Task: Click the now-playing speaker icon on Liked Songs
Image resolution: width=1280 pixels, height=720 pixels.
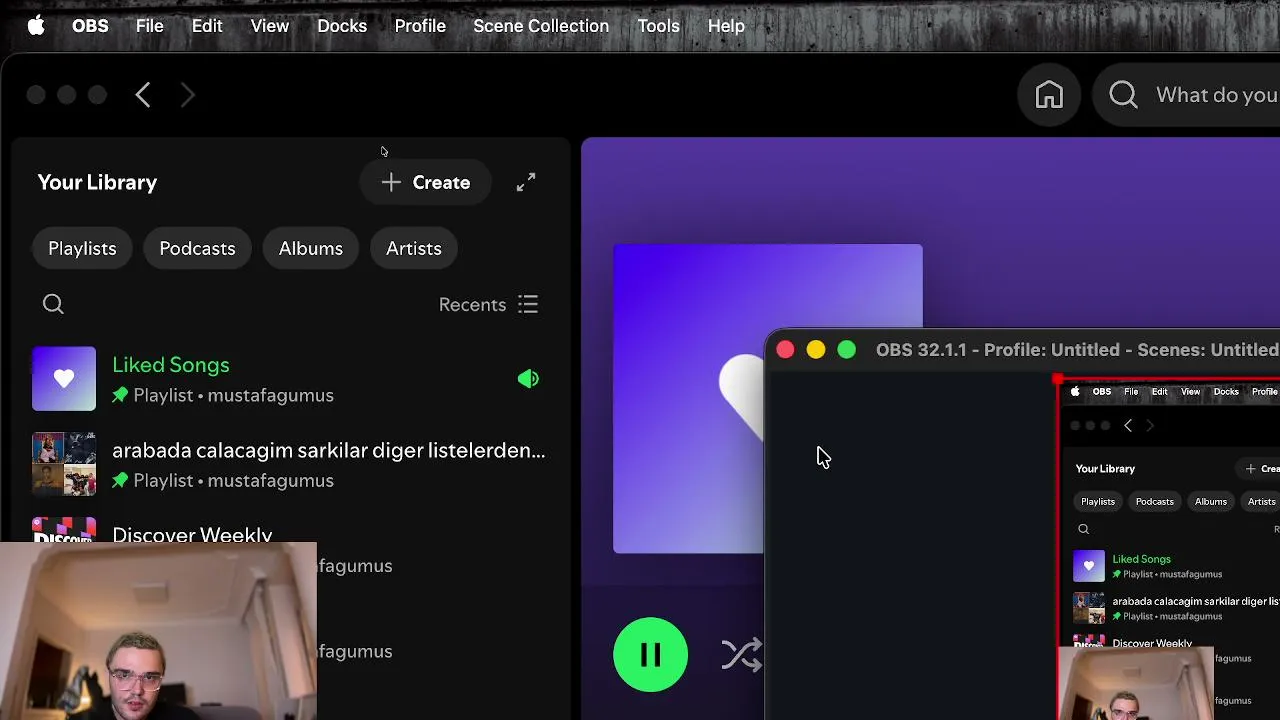Action: [528, 379]
